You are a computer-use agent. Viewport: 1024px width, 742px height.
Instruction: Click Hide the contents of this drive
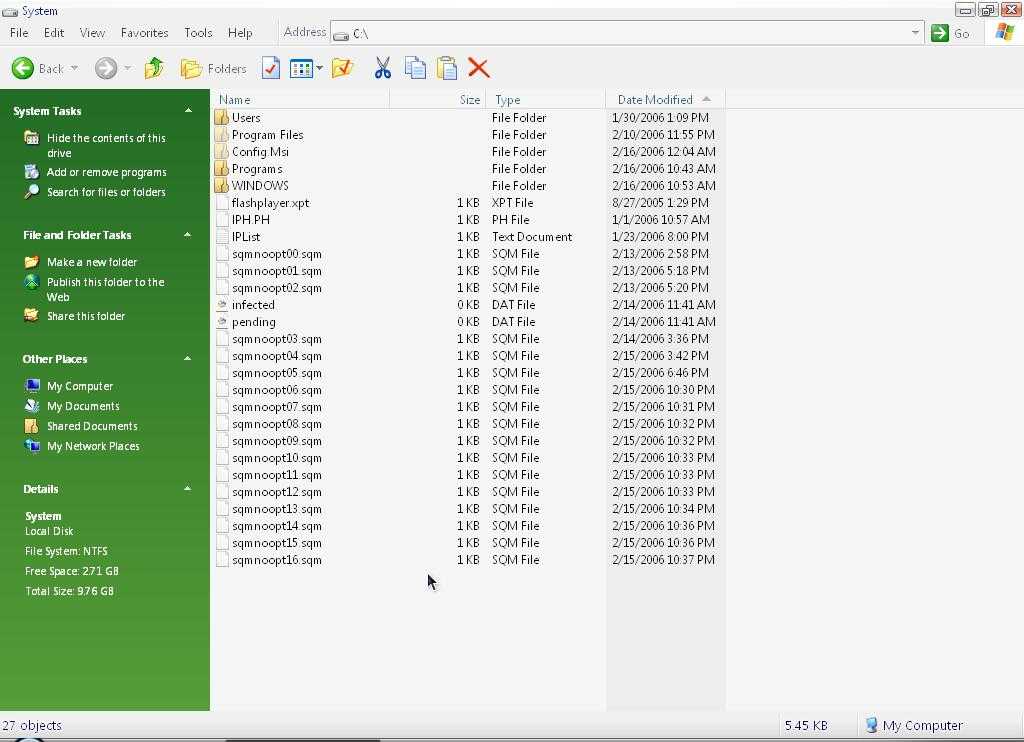[x=106, y=145]
